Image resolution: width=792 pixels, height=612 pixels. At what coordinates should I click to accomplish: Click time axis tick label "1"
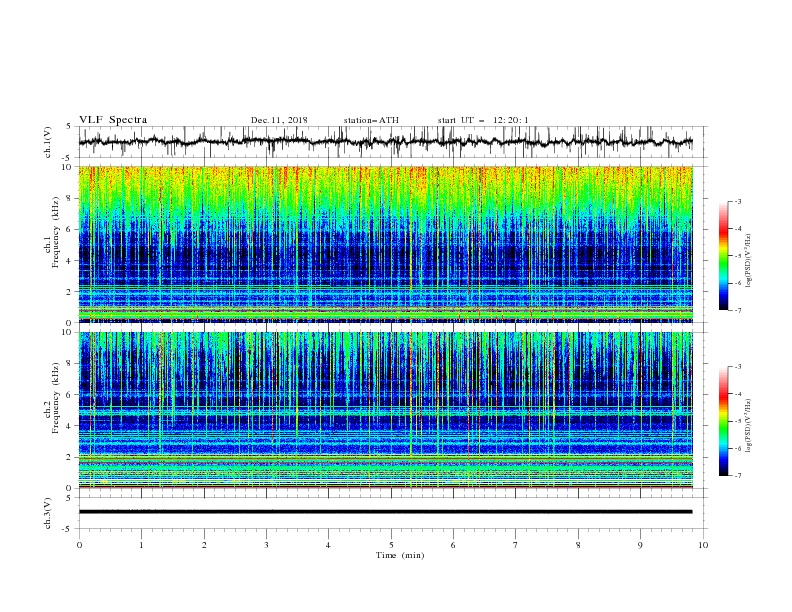[x=141, y=545]
